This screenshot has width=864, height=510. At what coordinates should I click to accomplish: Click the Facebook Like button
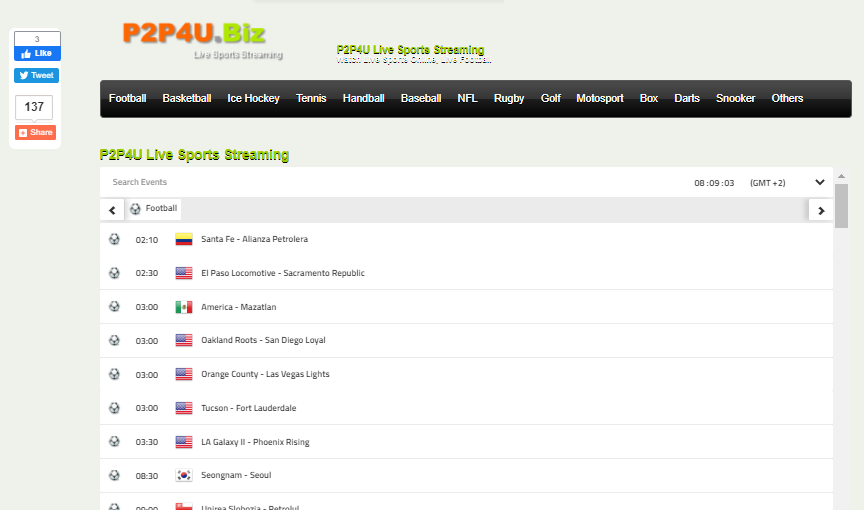37,53
